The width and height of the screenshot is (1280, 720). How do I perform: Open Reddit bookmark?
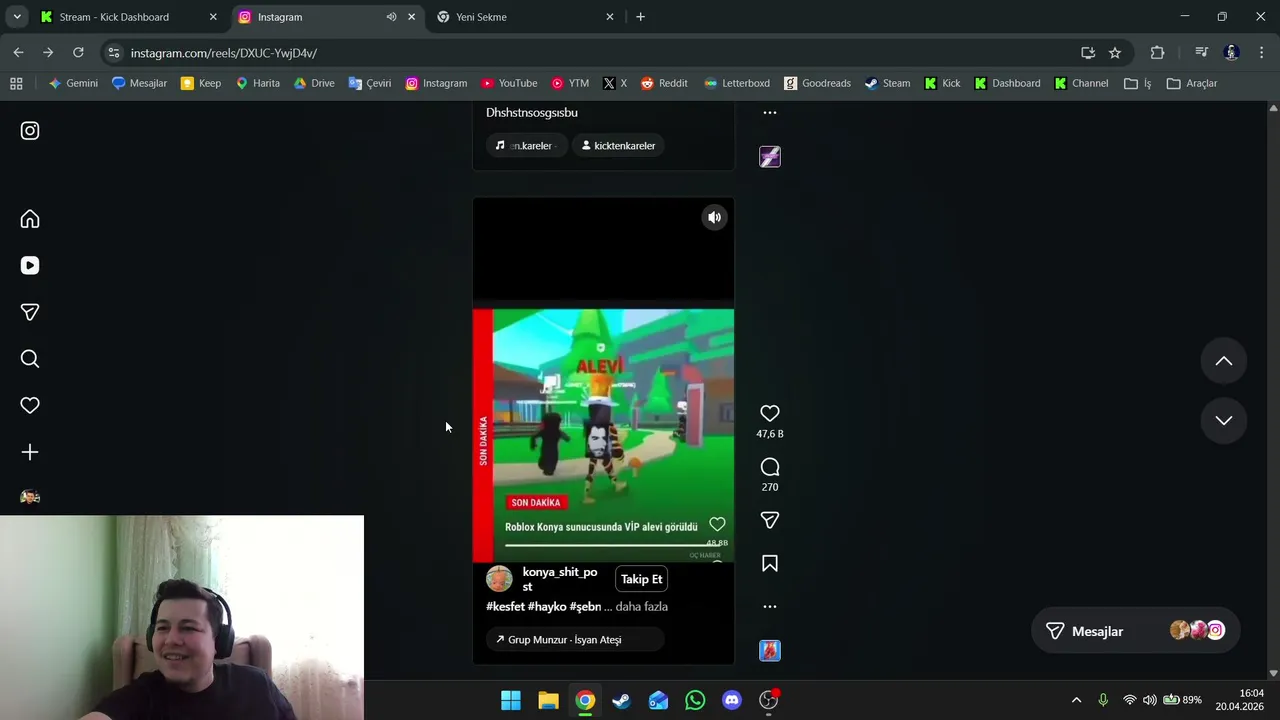click(x=664, y=83)
